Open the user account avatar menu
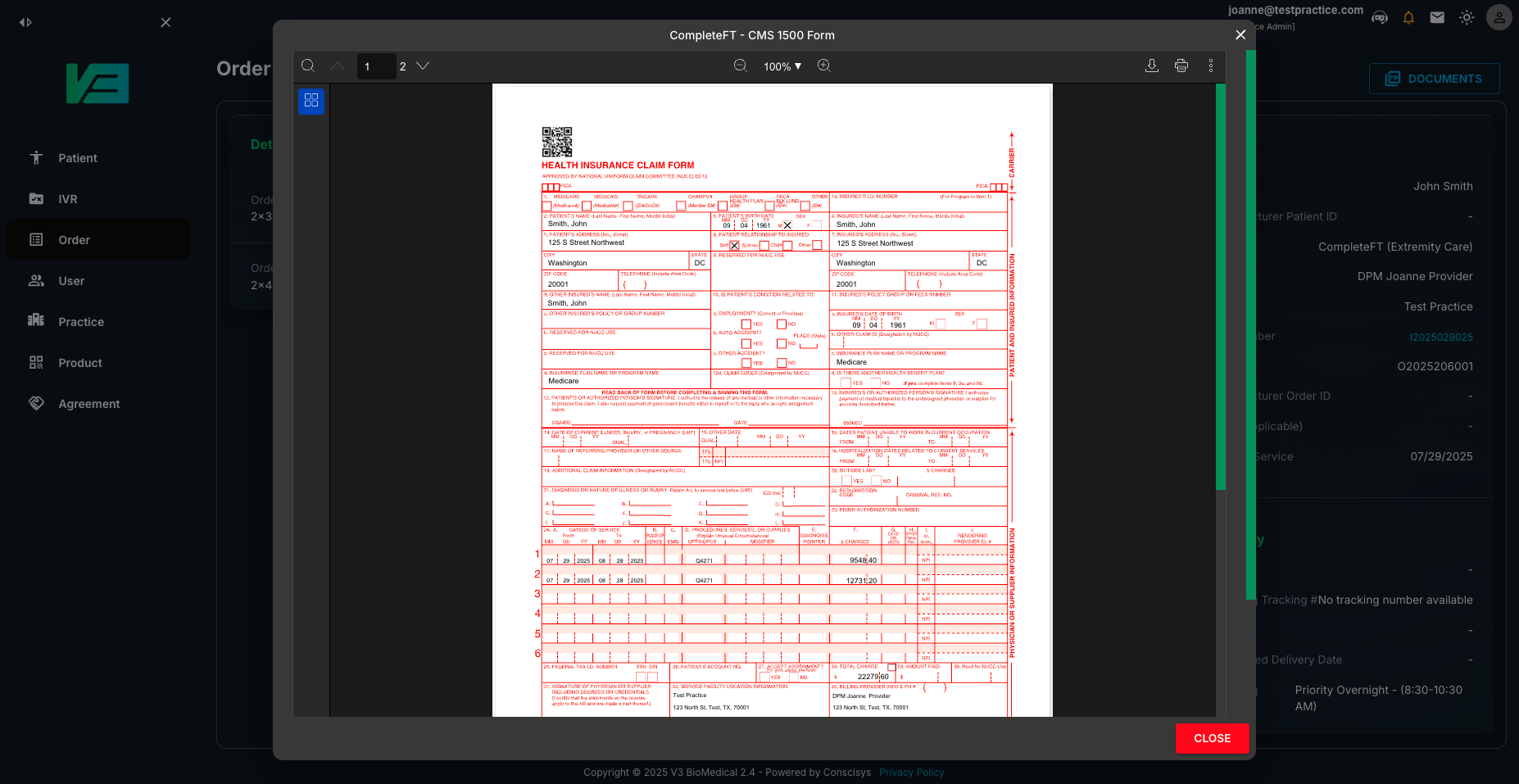The width and height of the screenshot is (1519, 784). [1499, 17]
